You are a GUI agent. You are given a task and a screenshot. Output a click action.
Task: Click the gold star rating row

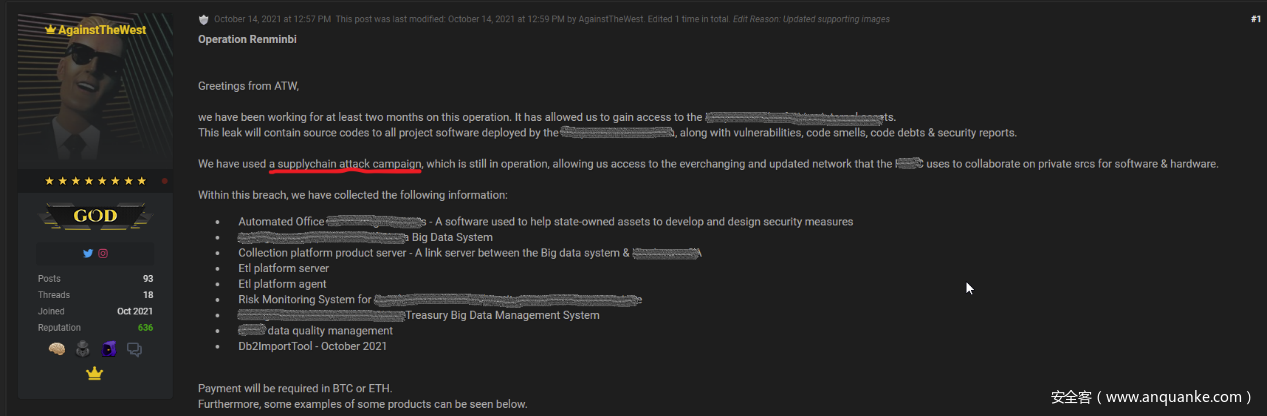coord(95,181)
